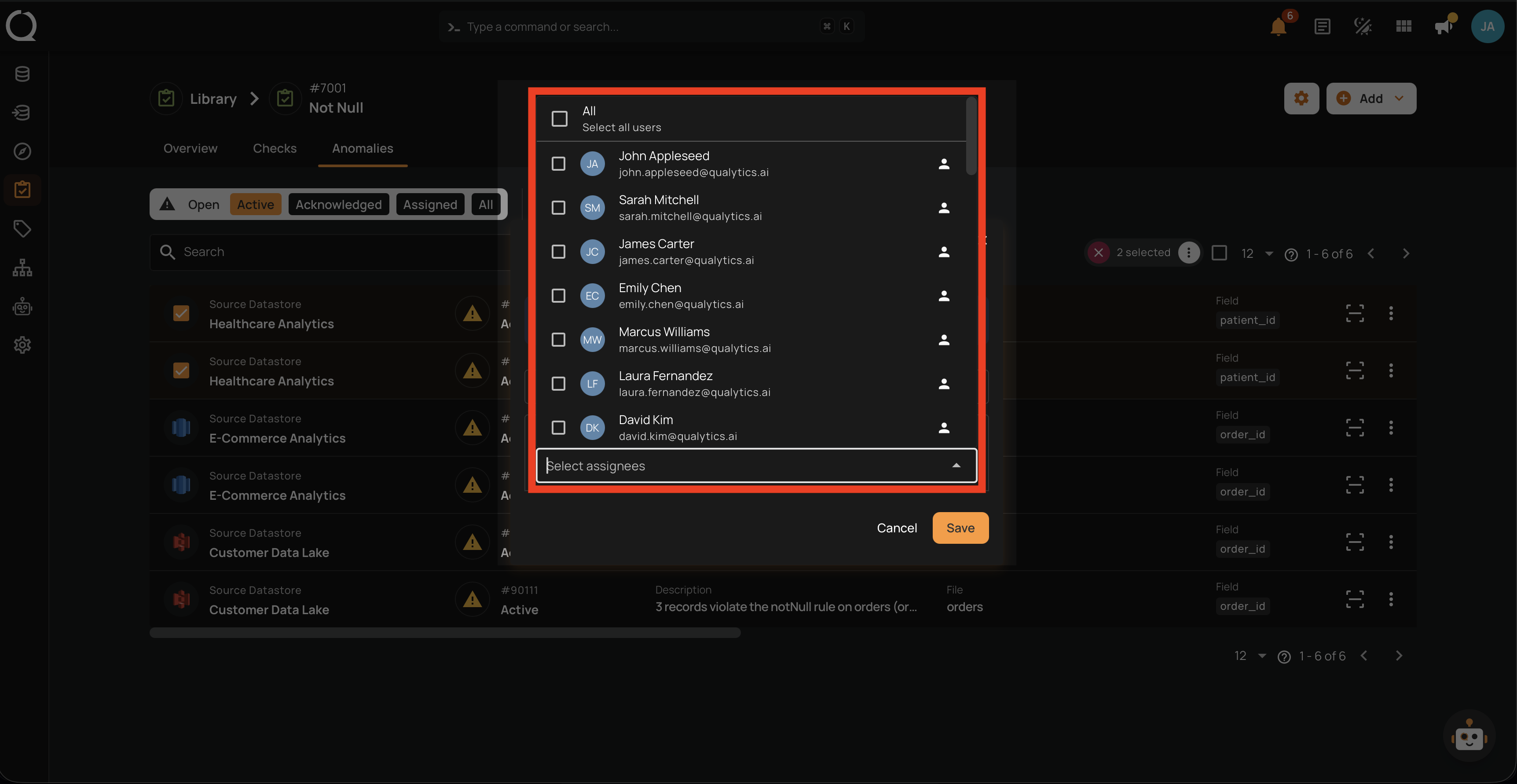Image resolution: width=1517 pixels, height=784 pixels.
Task: Go to next page with top chevron
Action: pyautogui.click(x=1406, y=253)
